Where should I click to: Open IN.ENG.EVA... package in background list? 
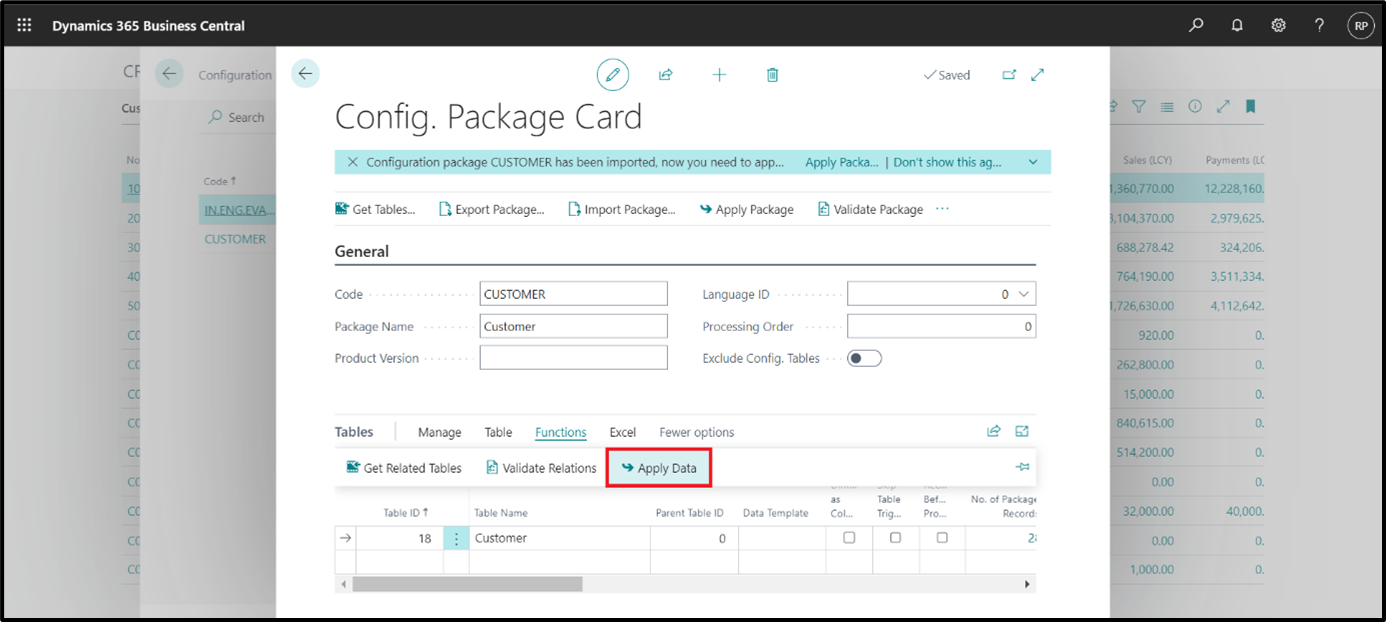tap(239, 210)
